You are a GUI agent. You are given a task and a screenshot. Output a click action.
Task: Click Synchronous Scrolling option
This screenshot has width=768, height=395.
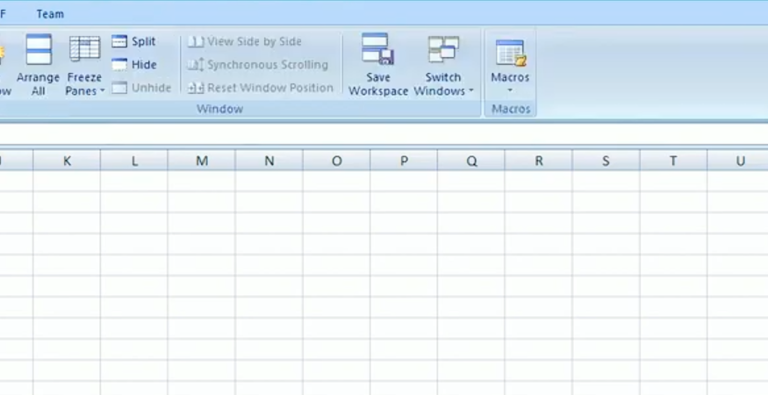[258, 65]
